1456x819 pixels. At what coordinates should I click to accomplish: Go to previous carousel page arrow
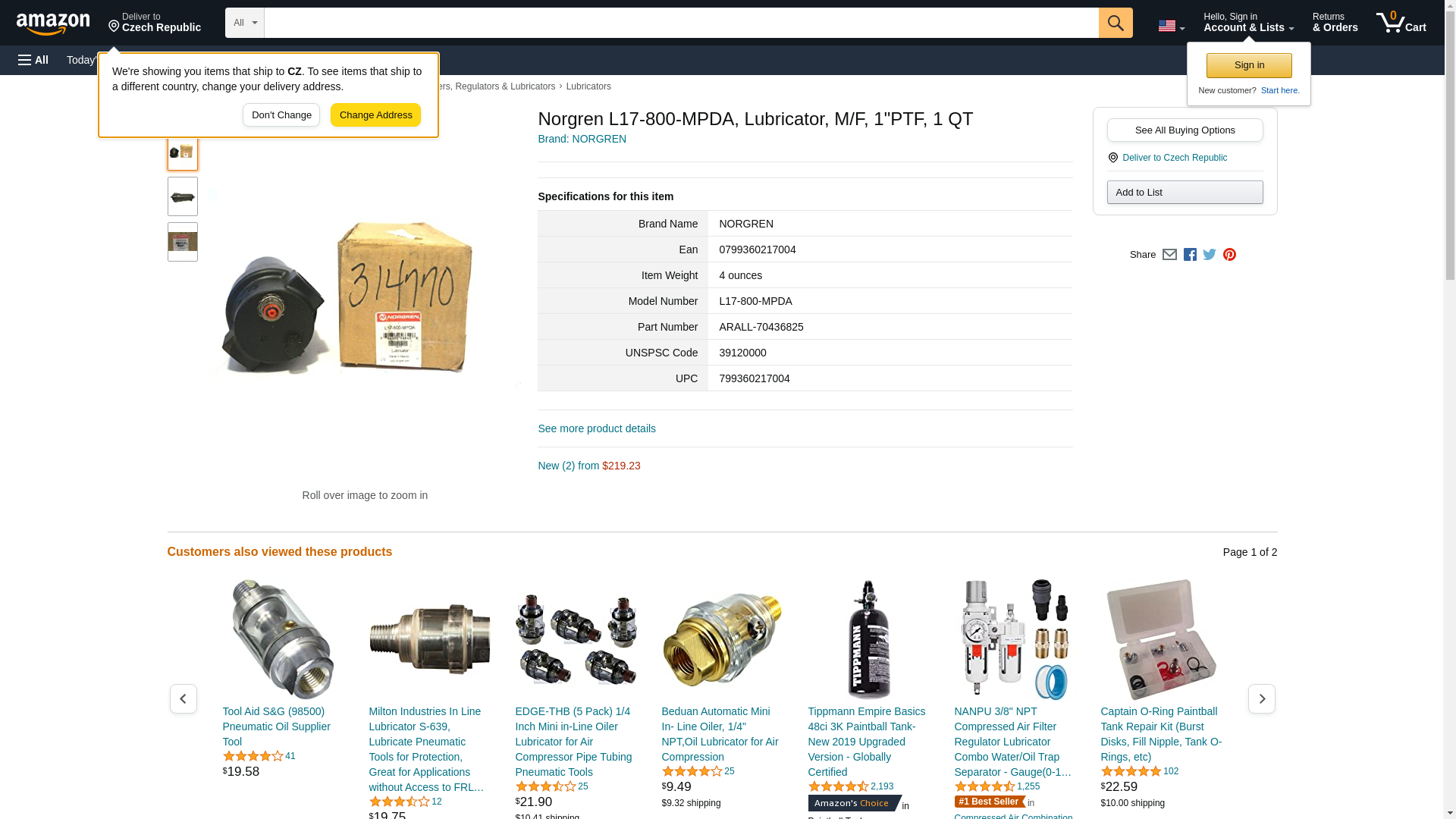(184, 698)
